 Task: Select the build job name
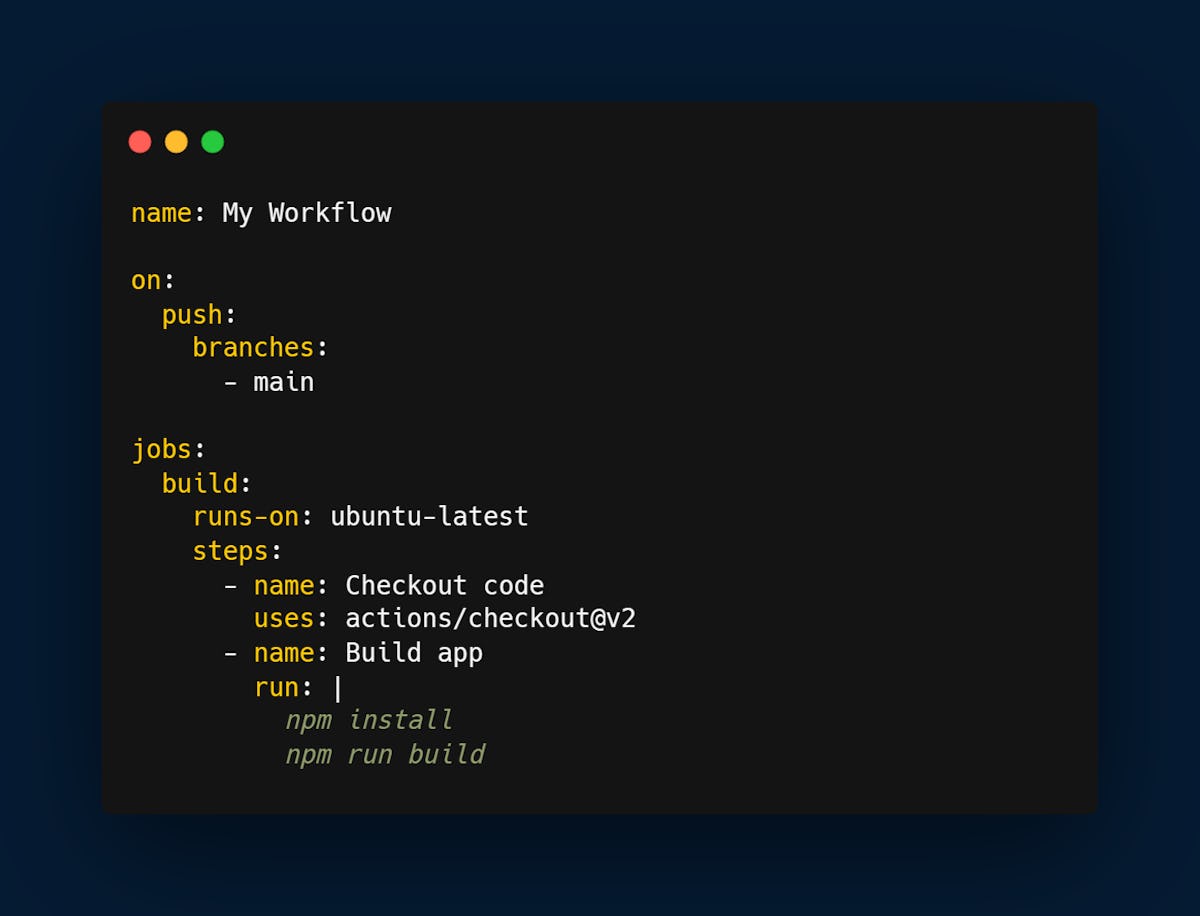(198, 483)
